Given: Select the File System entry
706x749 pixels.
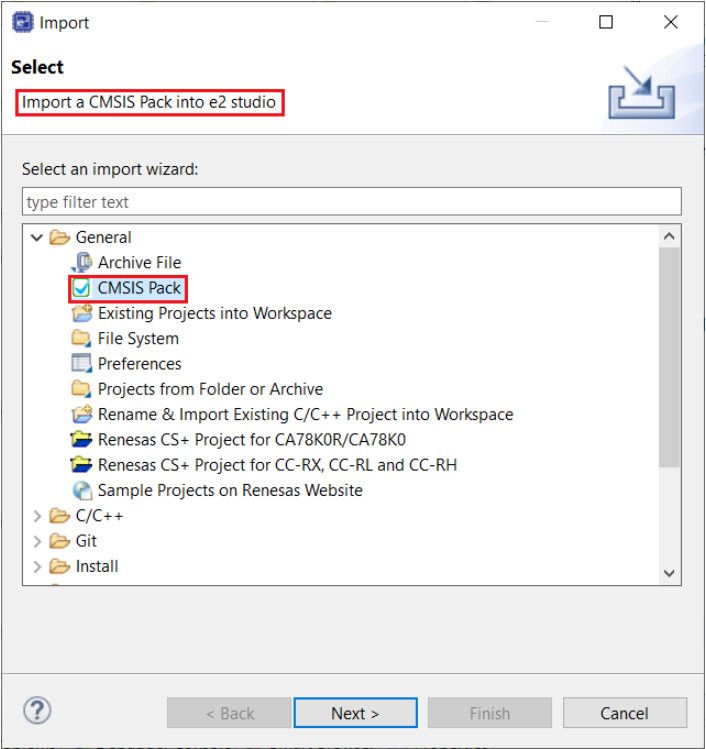Looking at the screenshot, I should click(138, 339).
